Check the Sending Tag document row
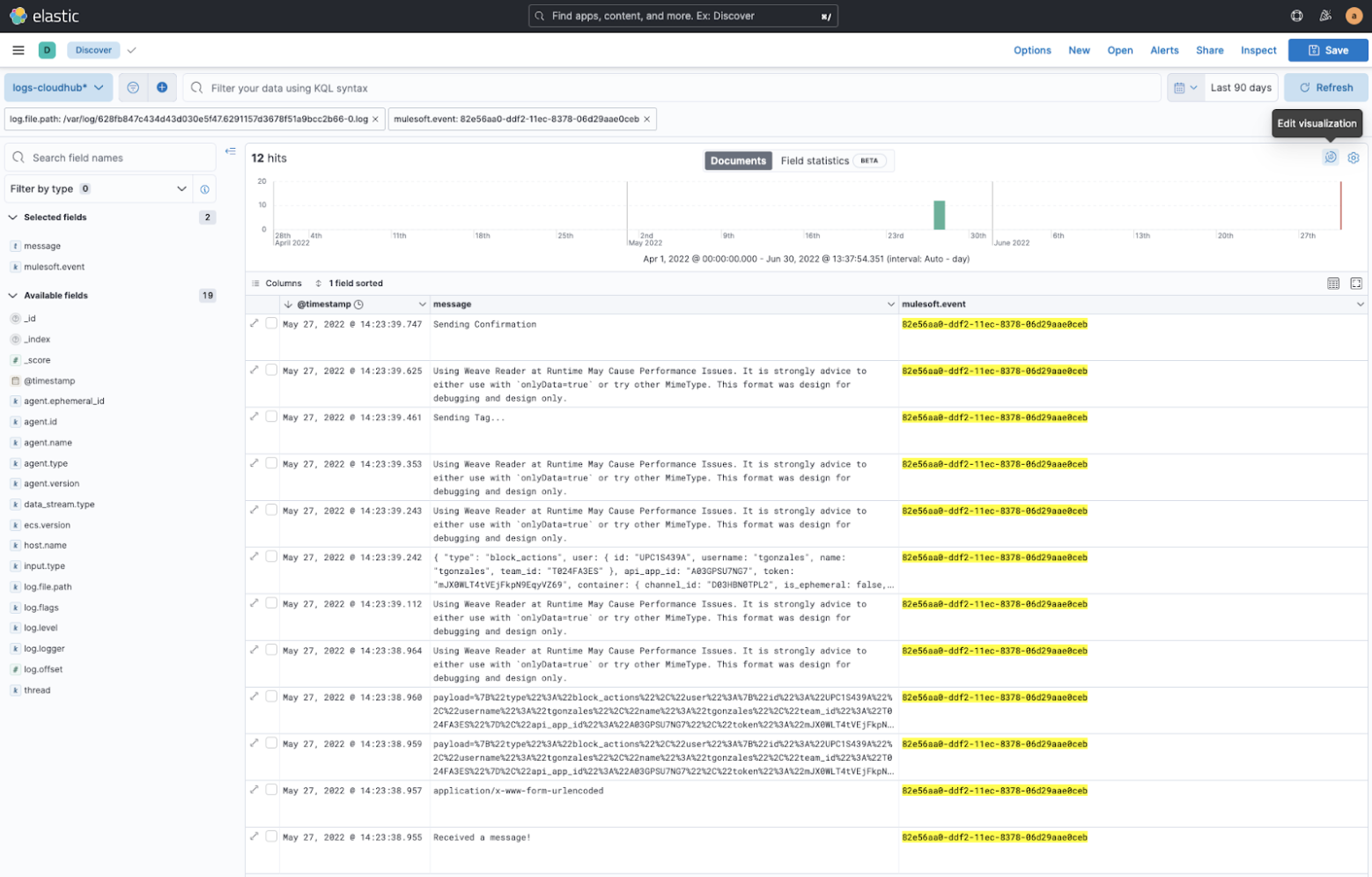This screenshot has width=1372, height=877. [271, 416]
